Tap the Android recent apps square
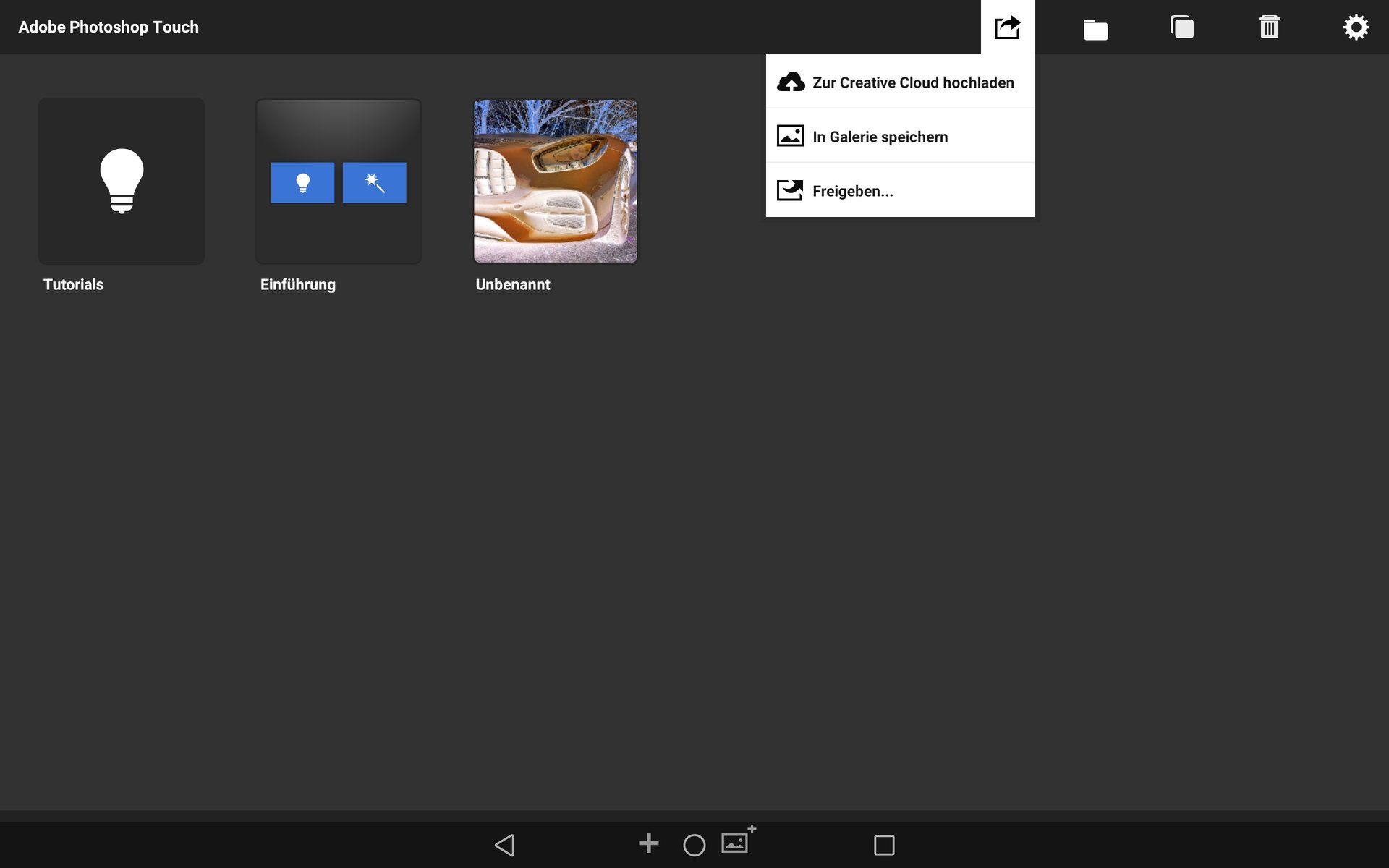 884,845
